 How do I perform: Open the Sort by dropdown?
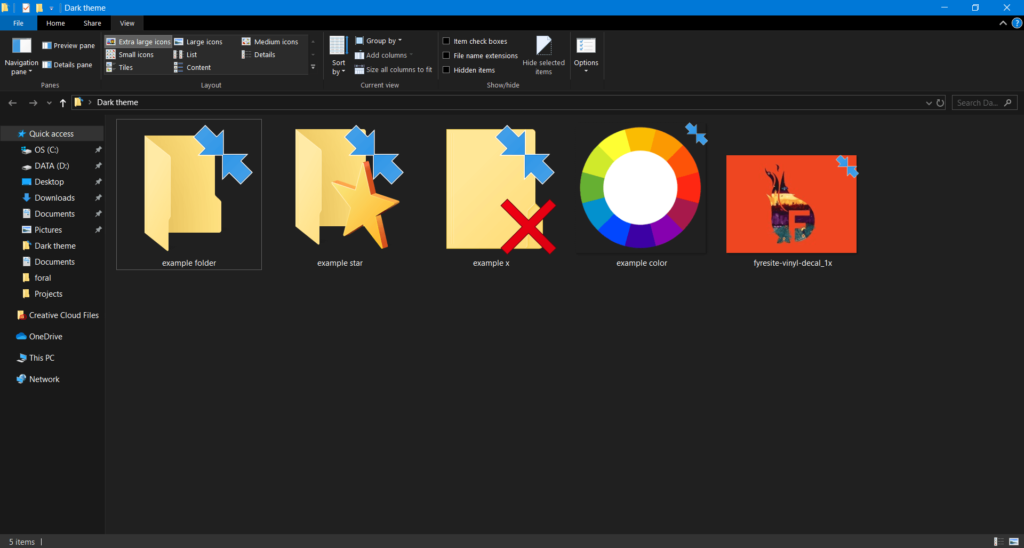338,55
